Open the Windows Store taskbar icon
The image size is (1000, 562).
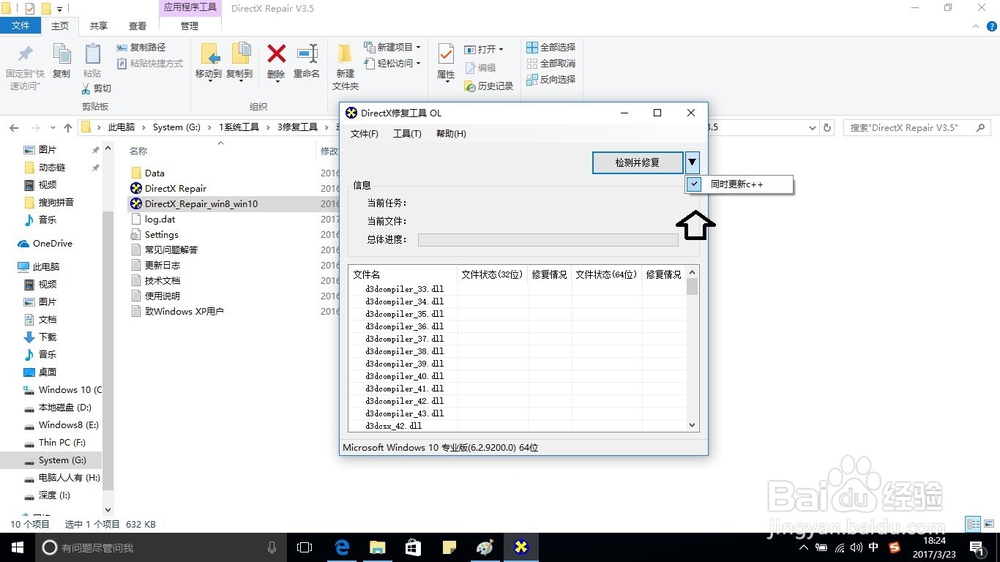click(x=413, y=547)
